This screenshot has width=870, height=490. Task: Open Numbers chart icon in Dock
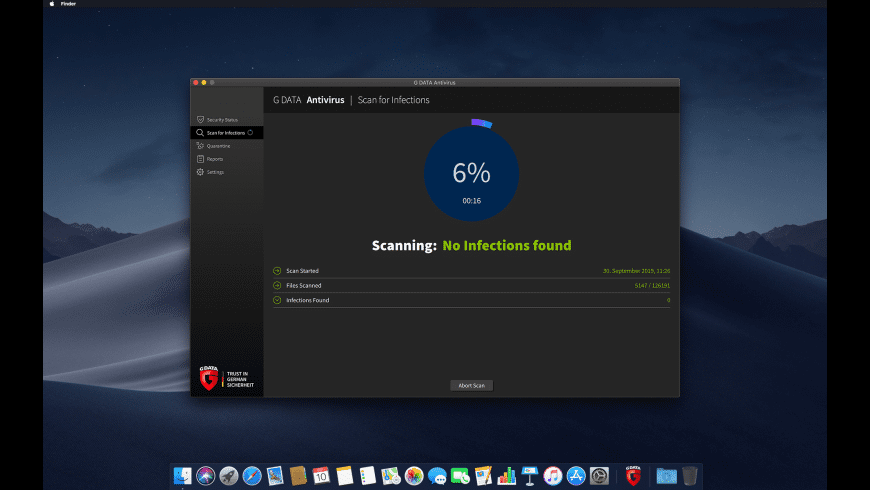[x=507, y=476]
